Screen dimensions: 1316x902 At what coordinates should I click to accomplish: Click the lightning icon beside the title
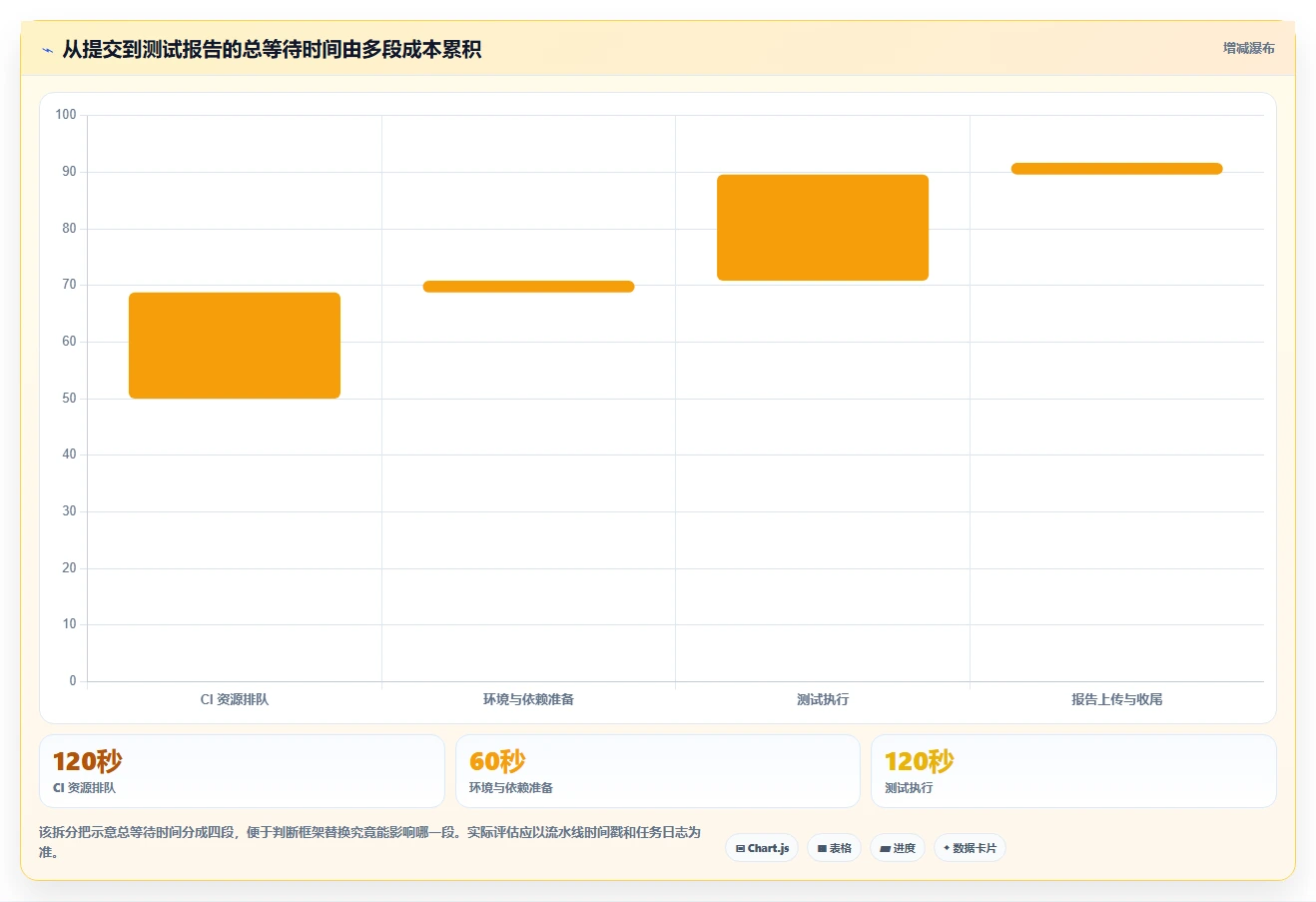[x=47, y=50]
